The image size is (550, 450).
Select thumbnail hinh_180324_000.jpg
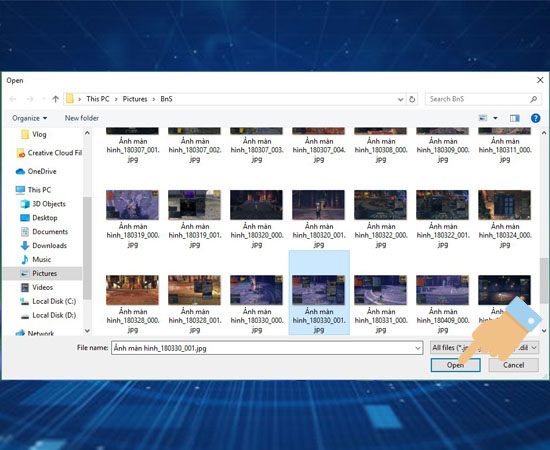[504, 205]
